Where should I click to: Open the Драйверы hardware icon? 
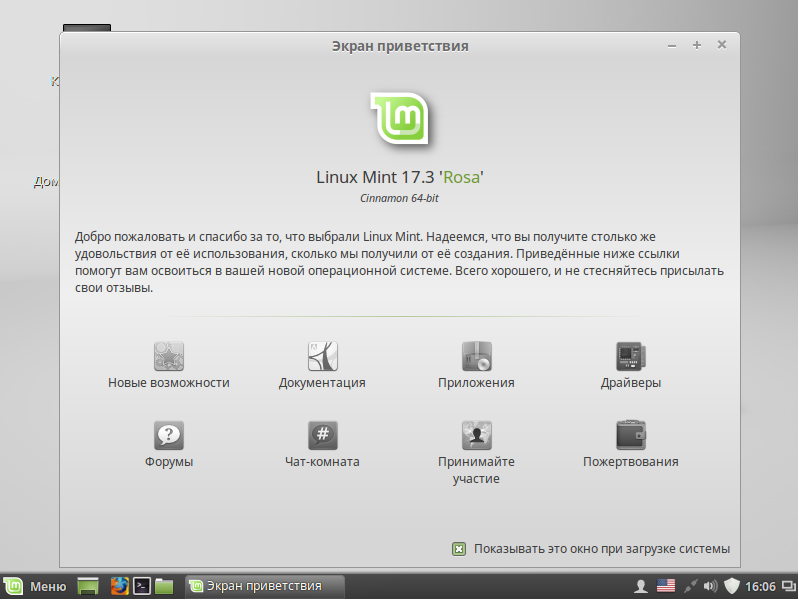pyautogui.click(x=631, y=356)
